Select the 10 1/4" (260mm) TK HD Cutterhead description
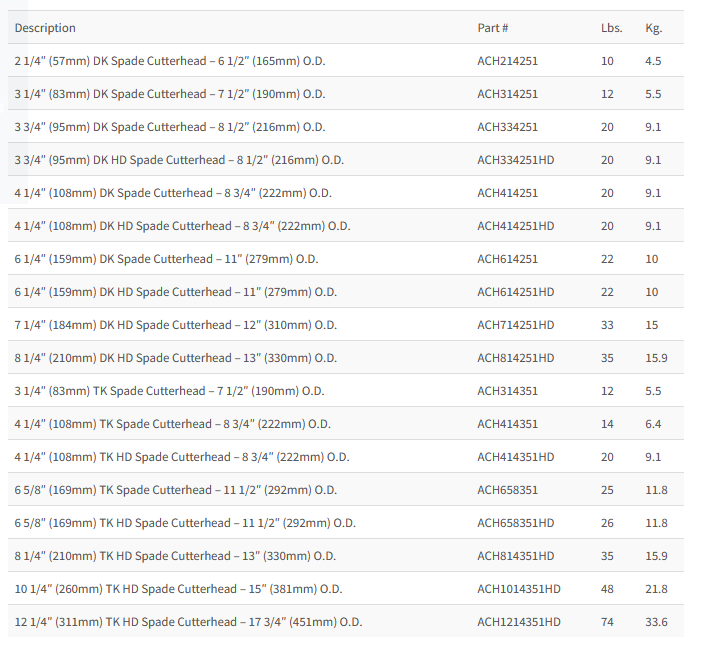Viewport: 703px width, 657px height. (x=182, y=589)
